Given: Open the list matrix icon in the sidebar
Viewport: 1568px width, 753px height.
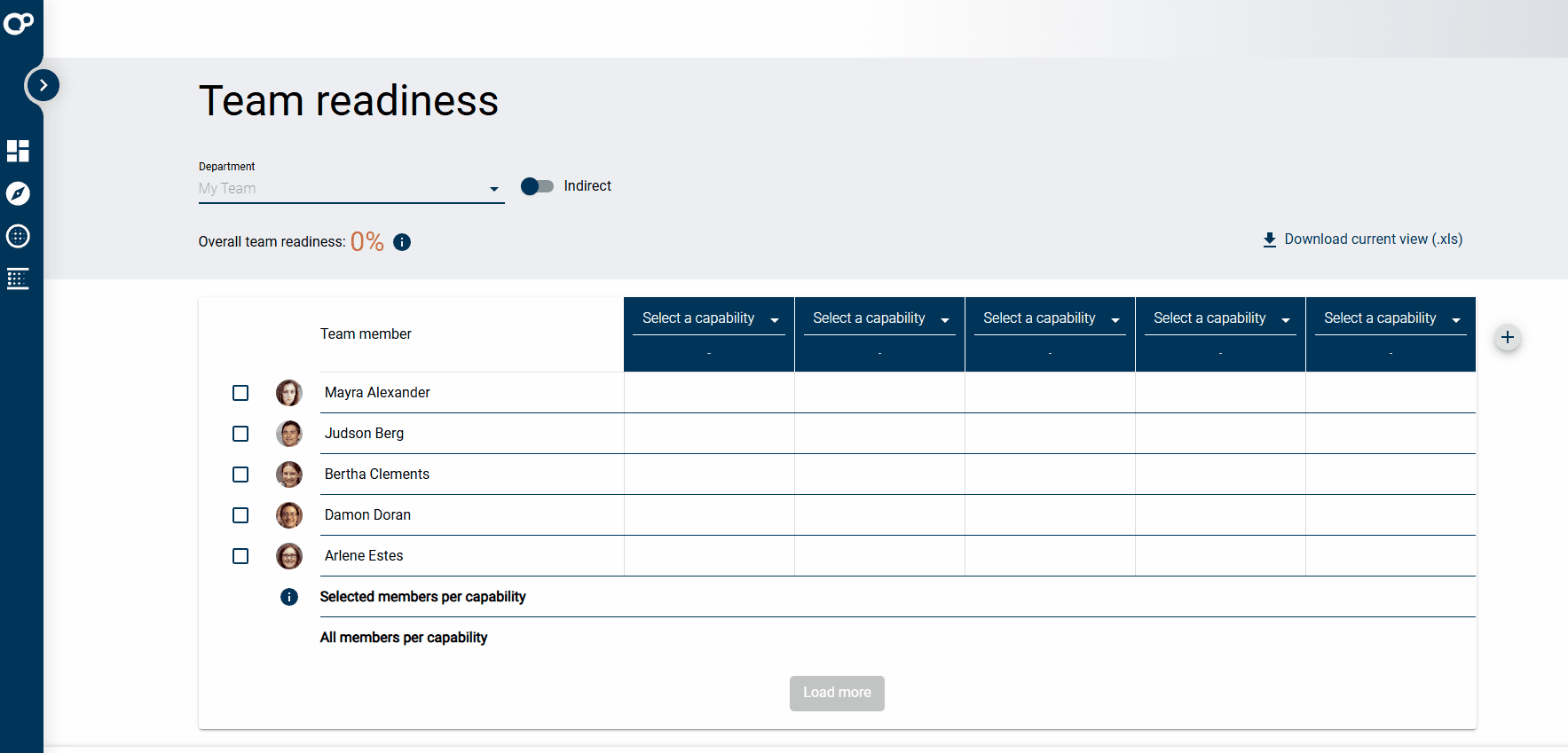Looking at the screenshot, I should [18, 278].
